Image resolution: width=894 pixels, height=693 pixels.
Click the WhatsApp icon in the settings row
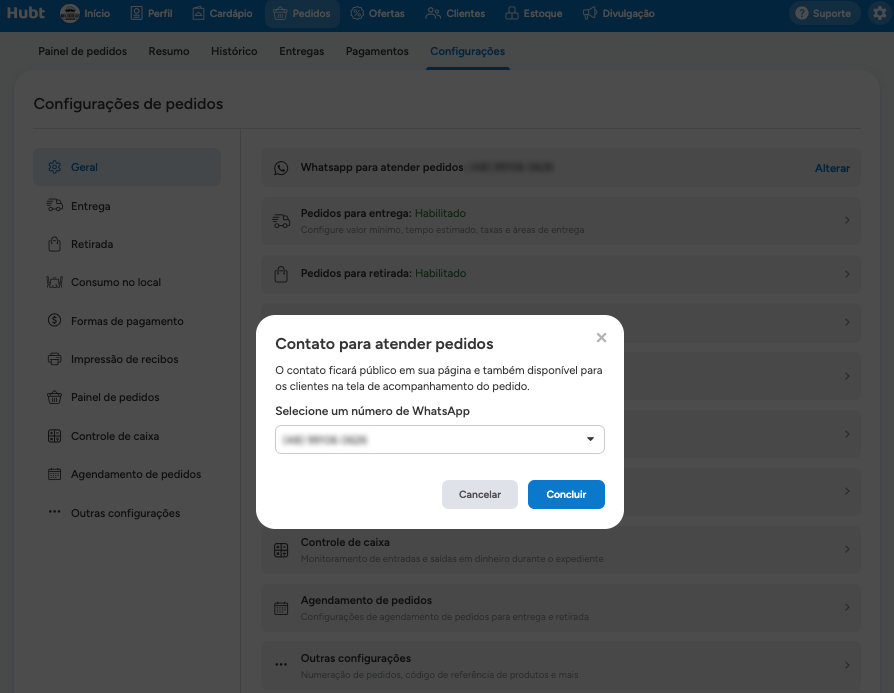click(281, 168)
